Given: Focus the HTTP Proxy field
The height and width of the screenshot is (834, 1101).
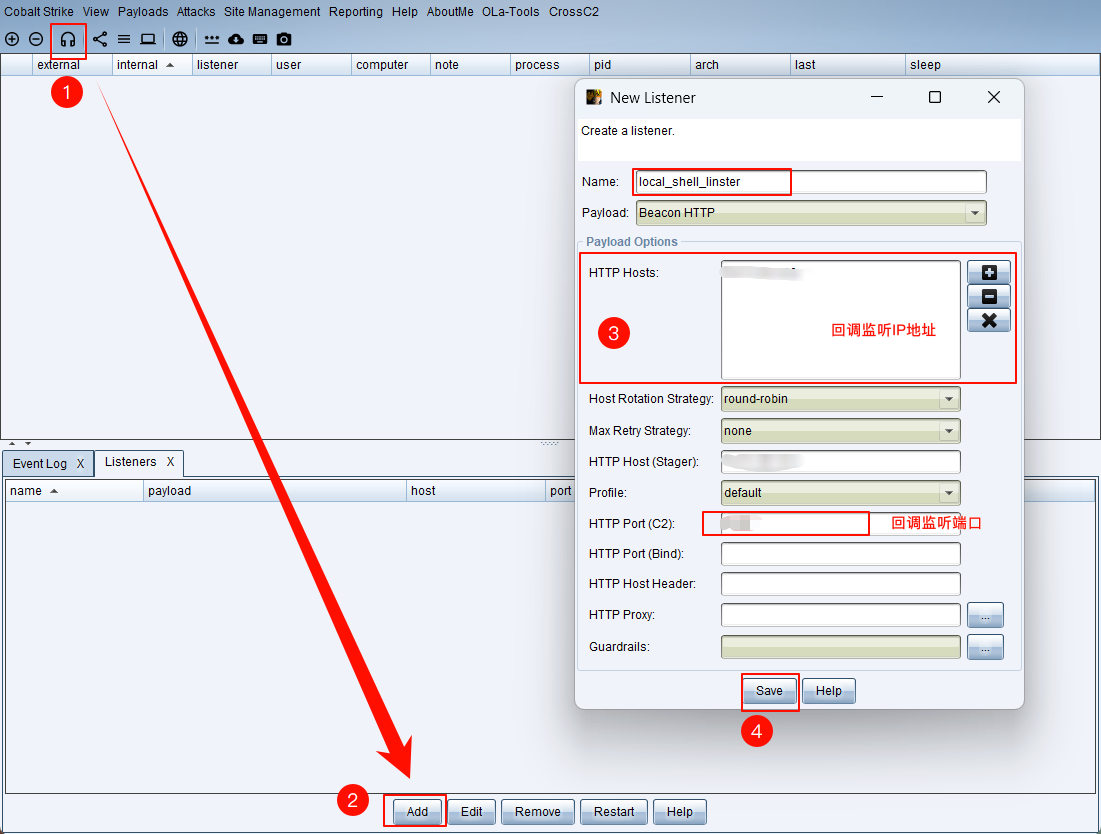Looking at the screenshot, I should coord(840,615).
